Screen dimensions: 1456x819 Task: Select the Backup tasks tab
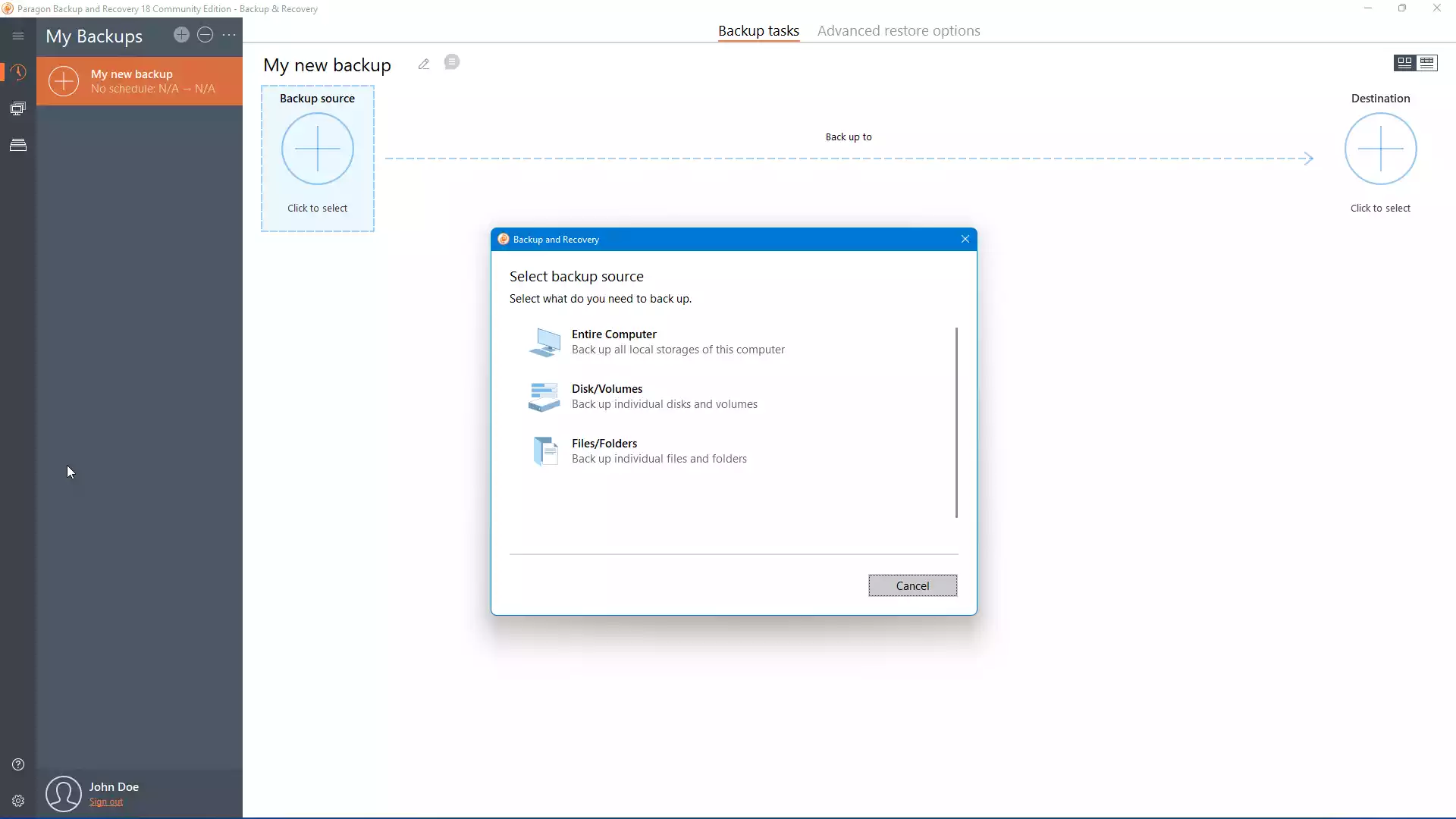click(x=758, y=31)
